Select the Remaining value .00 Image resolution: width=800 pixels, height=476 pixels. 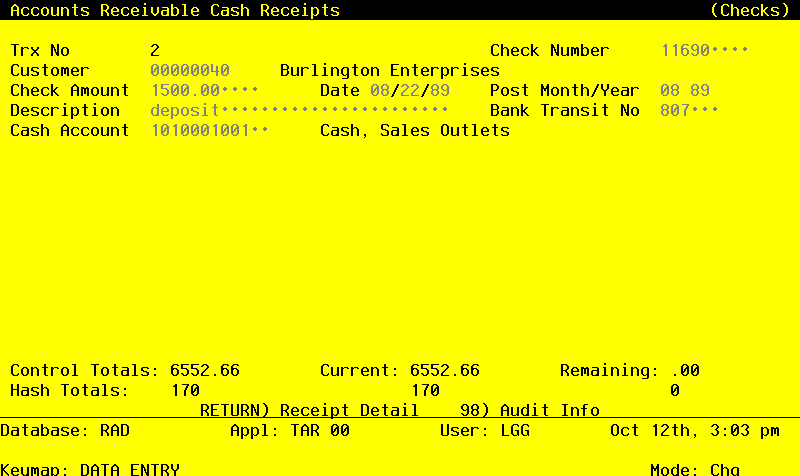(685, 370)
